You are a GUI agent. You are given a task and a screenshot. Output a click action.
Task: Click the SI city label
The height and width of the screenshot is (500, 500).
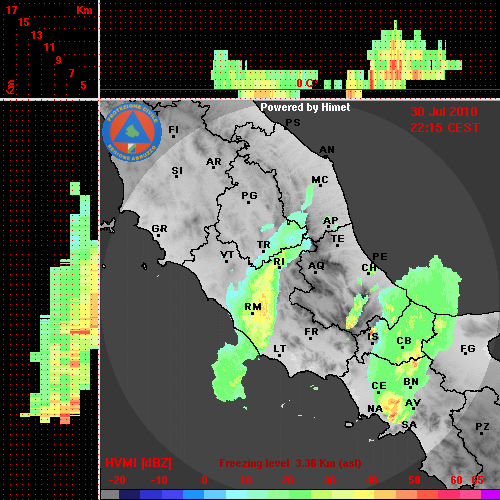pos(177,171)
